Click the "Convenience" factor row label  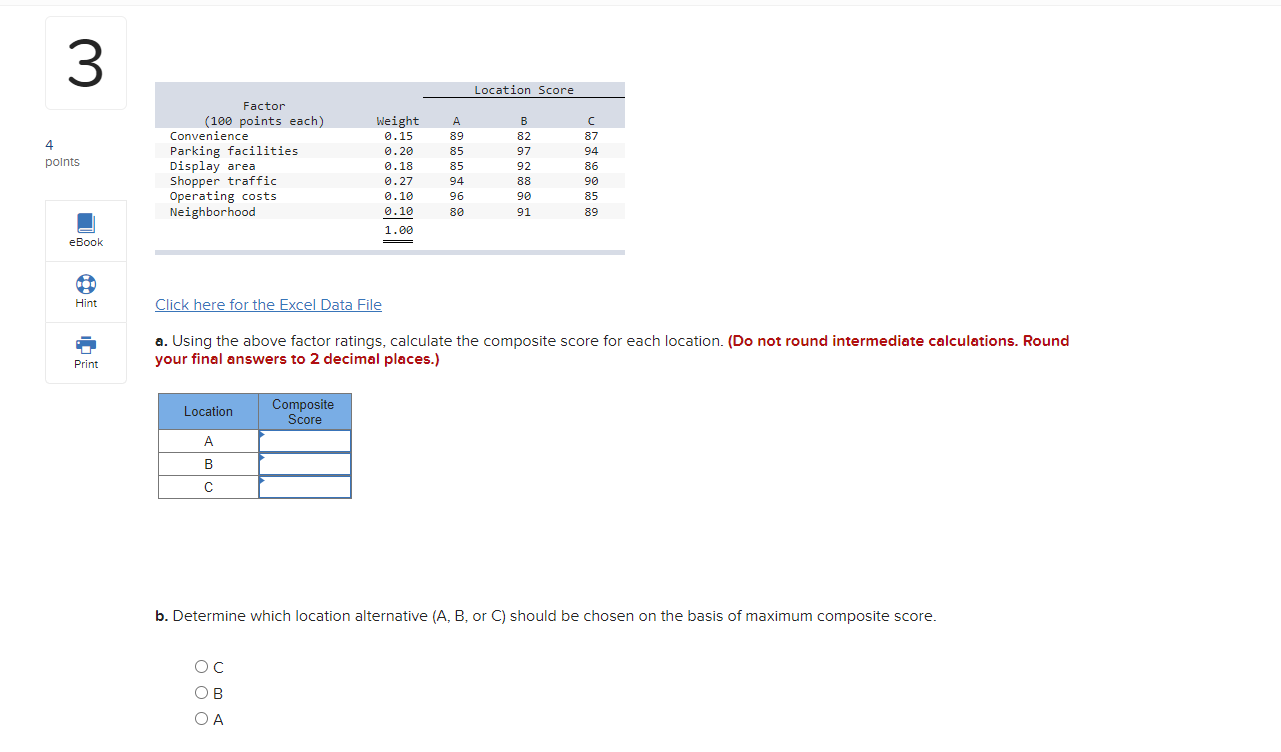click(209, 136)
